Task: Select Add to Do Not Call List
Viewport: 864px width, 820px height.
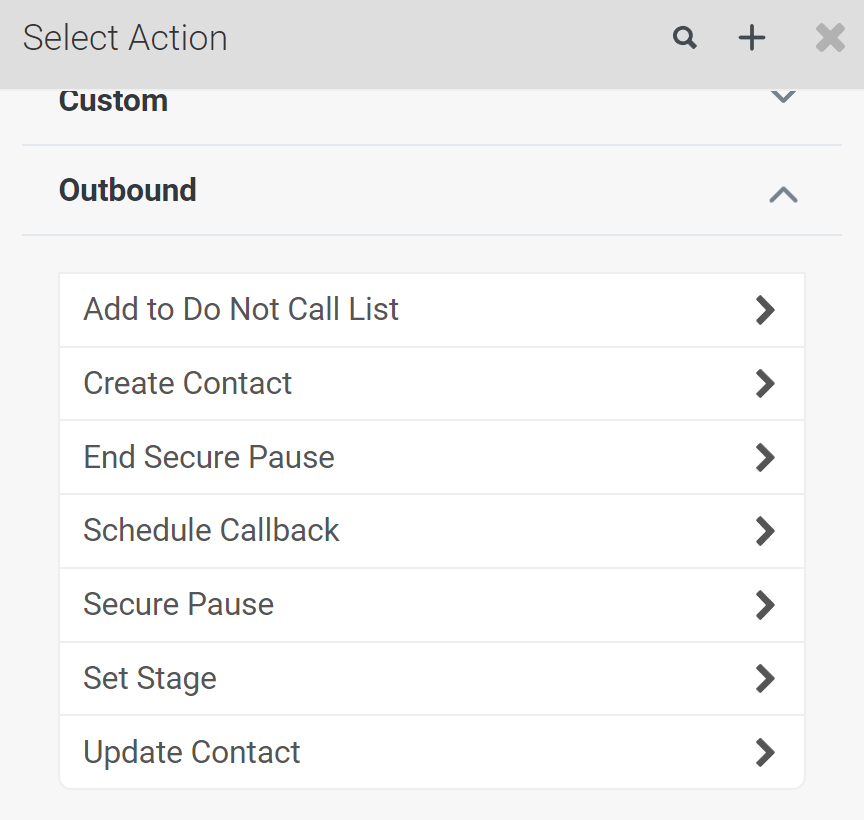Action: coord(241,309)
